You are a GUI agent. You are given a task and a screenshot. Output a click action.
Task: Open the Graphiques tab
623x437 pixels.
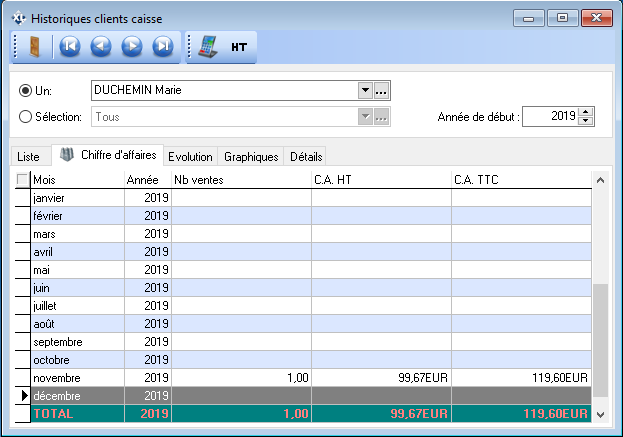click(x=251, y=157)
